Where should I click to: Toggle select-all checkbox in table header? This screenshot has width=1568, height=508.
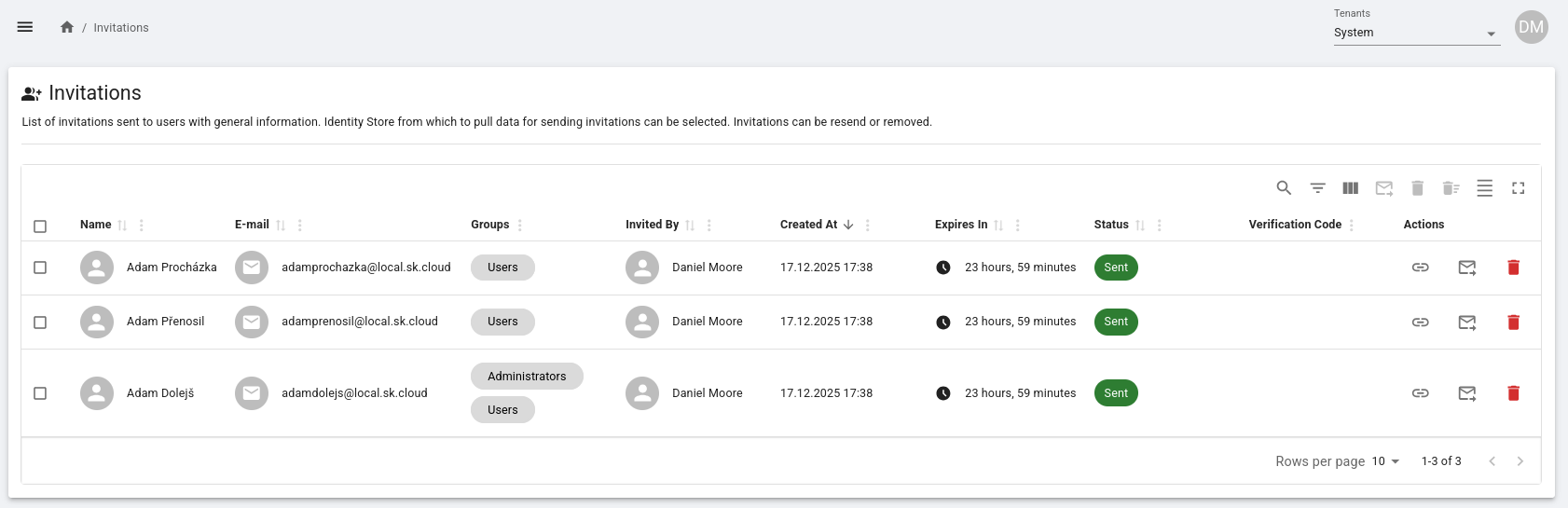pos(40,227)
